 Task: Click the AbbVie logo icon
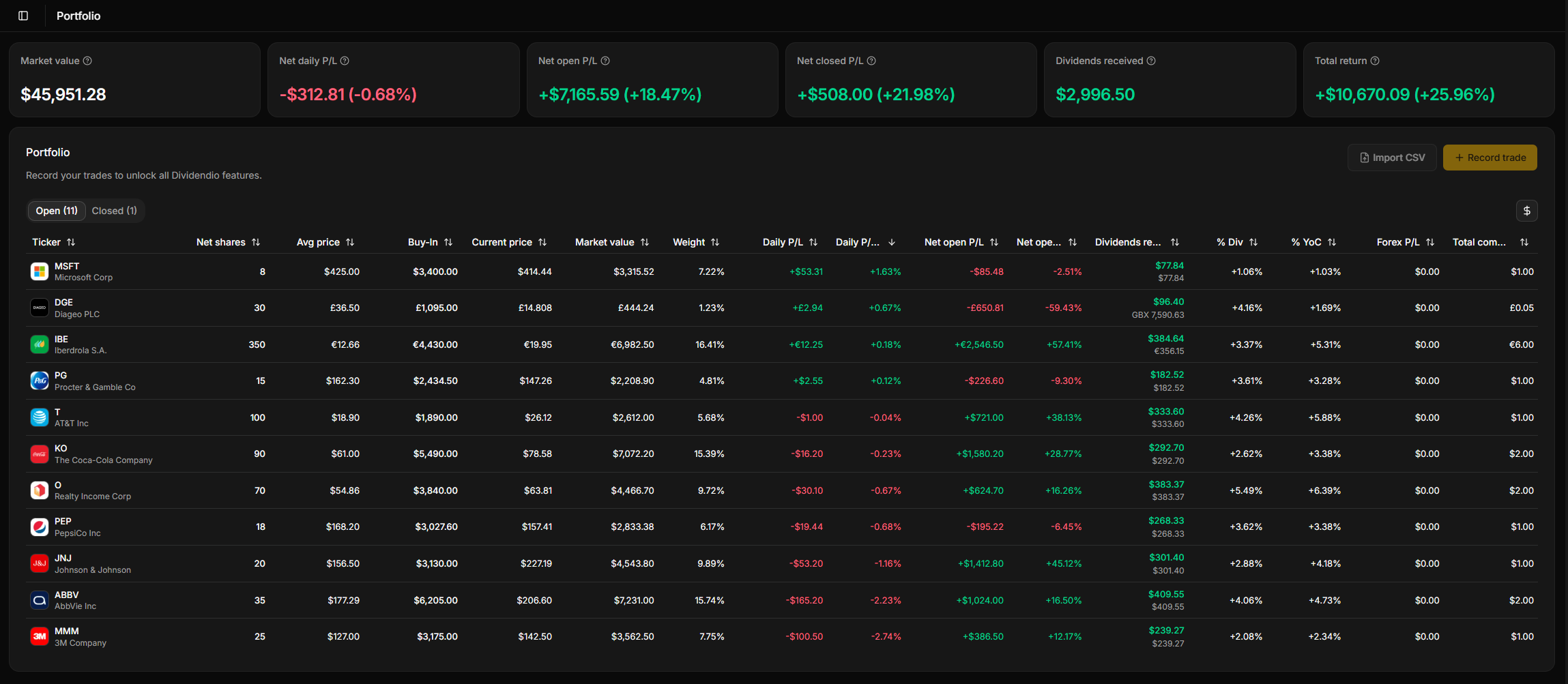click(40, 600)
